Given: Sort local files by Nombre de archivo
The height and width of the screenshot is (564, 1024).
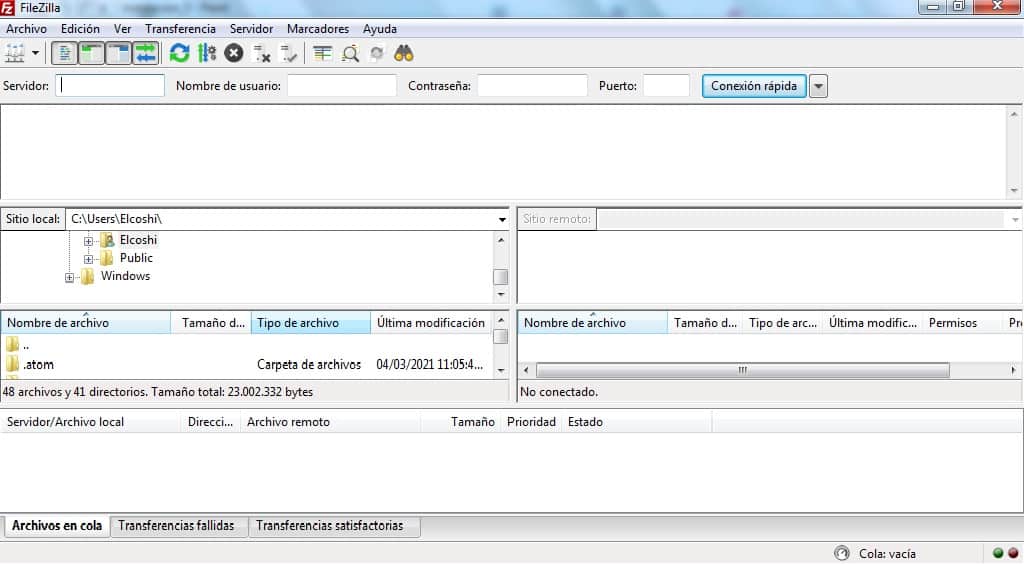Looking at the screenshot, I should click(86, 322).
